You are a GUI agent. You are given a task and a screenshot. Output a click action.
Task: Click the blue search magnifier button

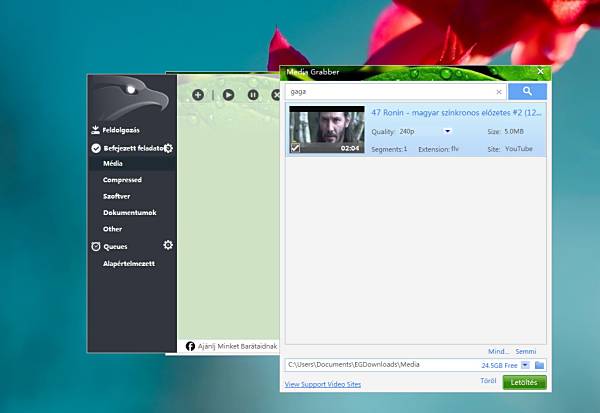tap(527, 91)
